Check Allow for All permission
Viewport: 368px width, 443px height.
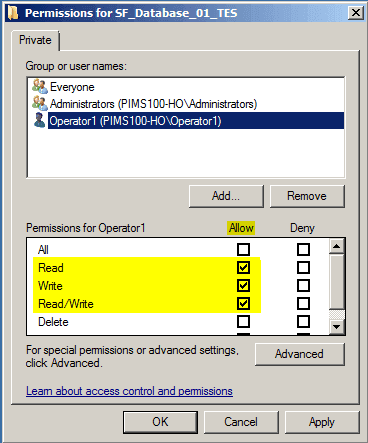click(x=243, y=249)
